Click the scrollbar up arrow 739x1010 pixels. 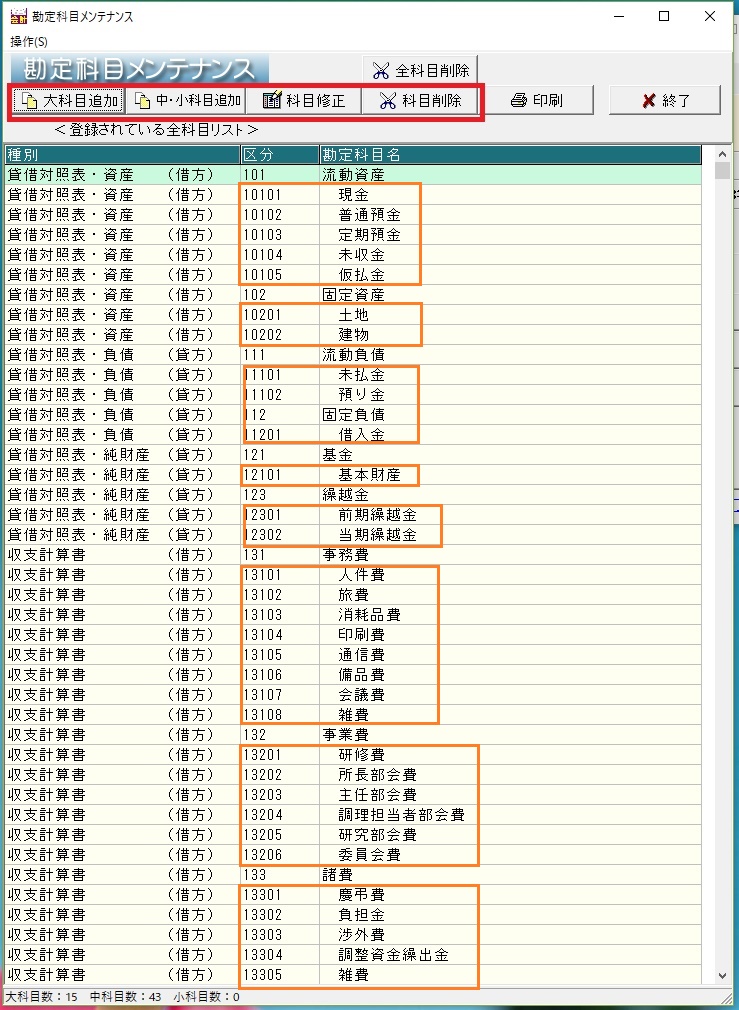[723, 153]
